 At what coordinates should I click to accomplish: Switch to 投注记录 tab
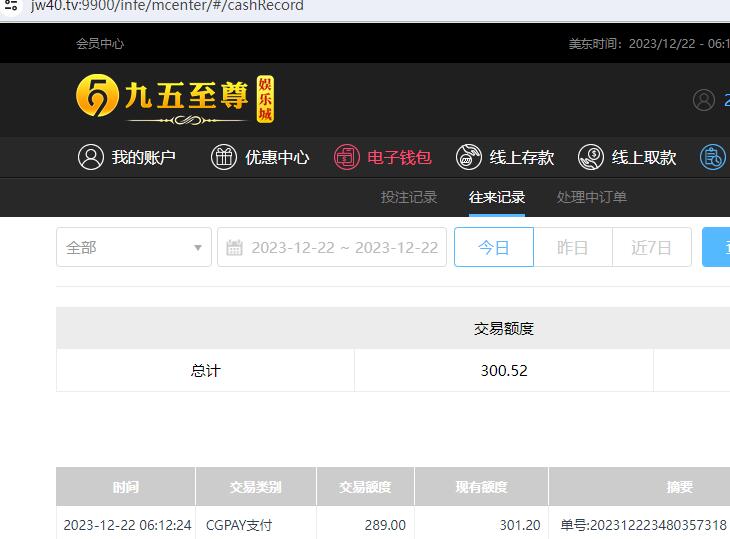click(x=409, y=197)
